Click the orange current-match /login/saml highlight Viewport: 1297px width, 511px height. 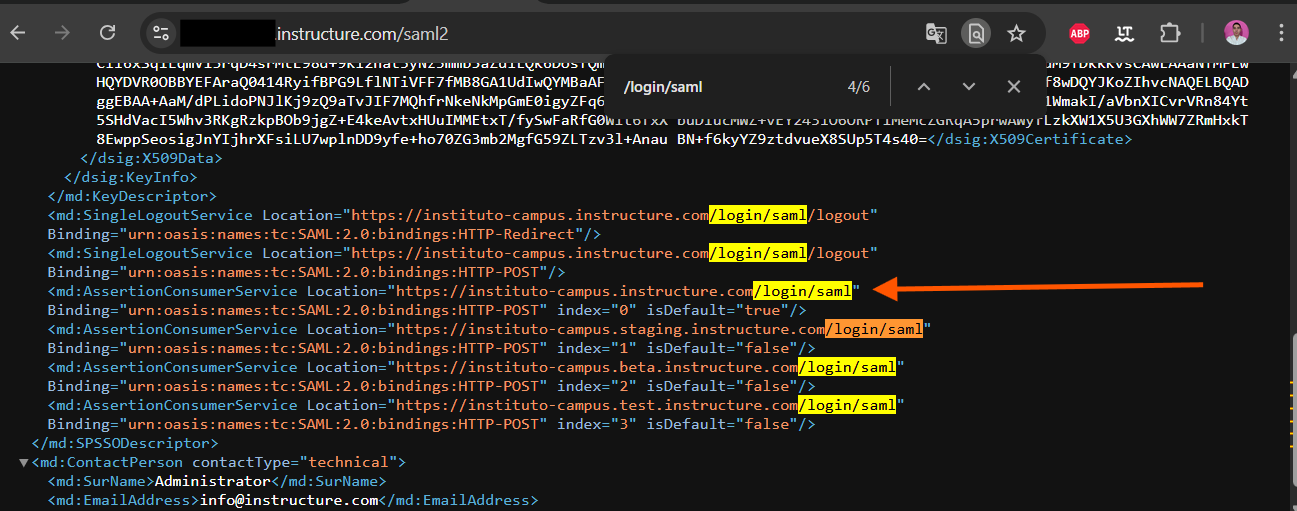[875, 329]
